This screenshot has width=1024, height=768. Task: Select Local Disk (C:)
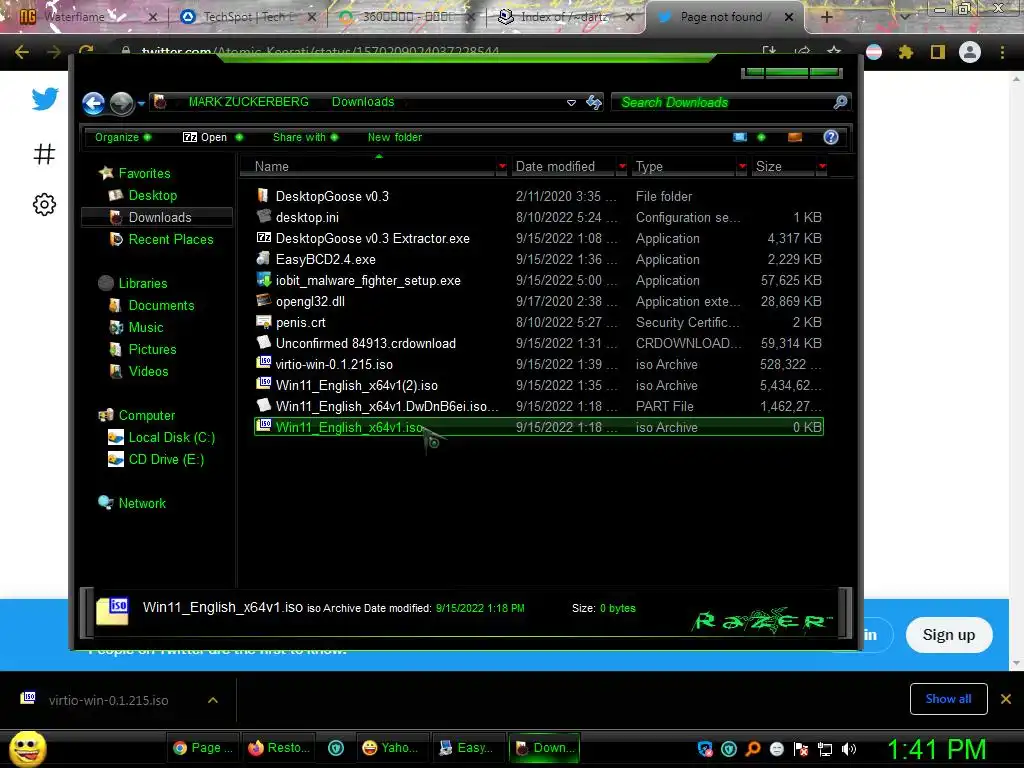pyautogui.click(x=171, y=438)
